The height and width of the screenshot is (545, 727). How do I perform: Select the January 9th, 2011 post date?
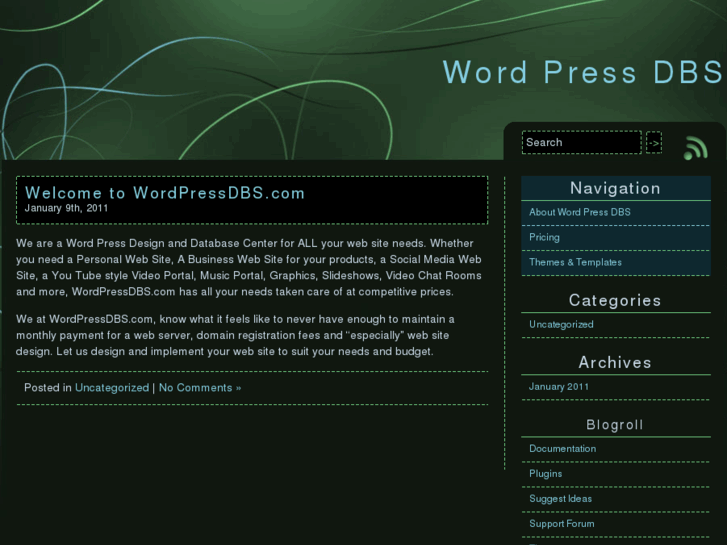pos(66,208)
